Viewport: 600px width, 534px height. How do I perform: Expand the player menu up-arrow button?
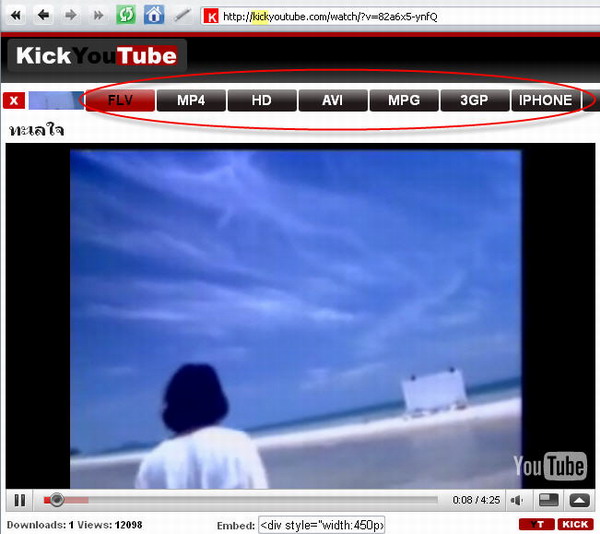click(x=579, y=500)
